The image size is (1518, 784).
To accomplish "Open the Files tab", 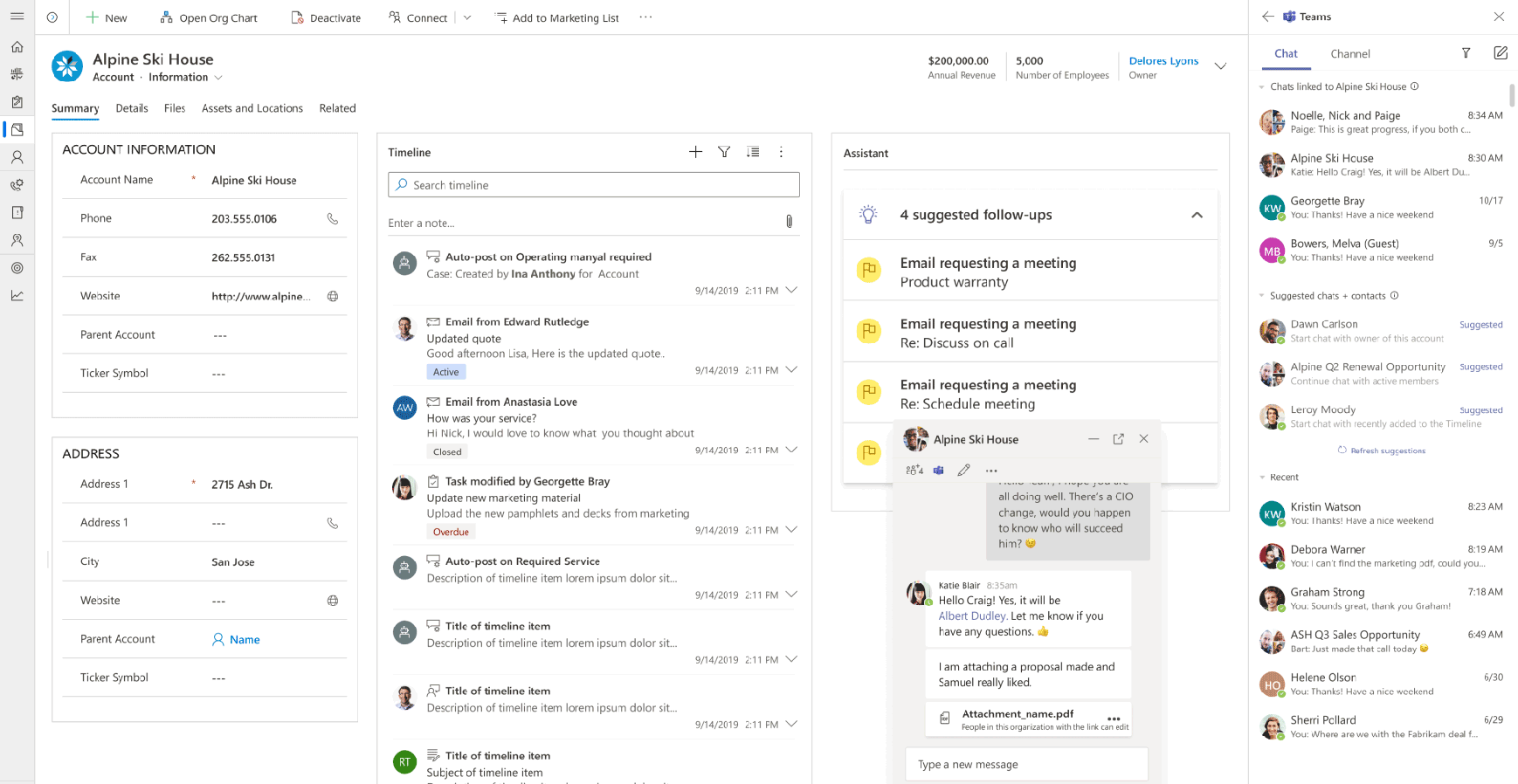I will coord(175,108).
